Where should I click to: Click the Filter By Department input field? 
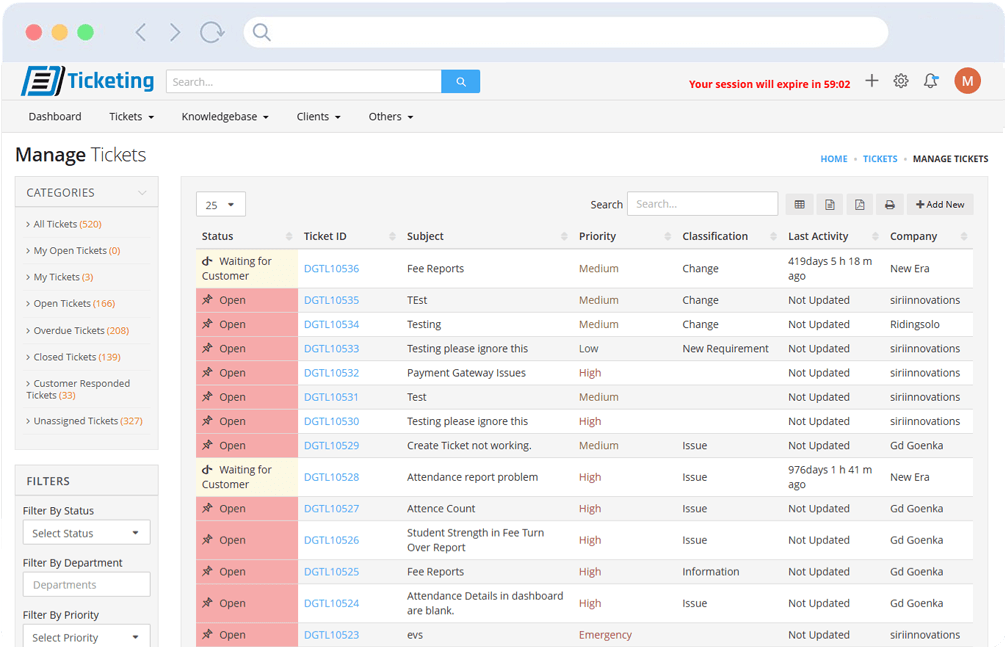click(86, 585)
